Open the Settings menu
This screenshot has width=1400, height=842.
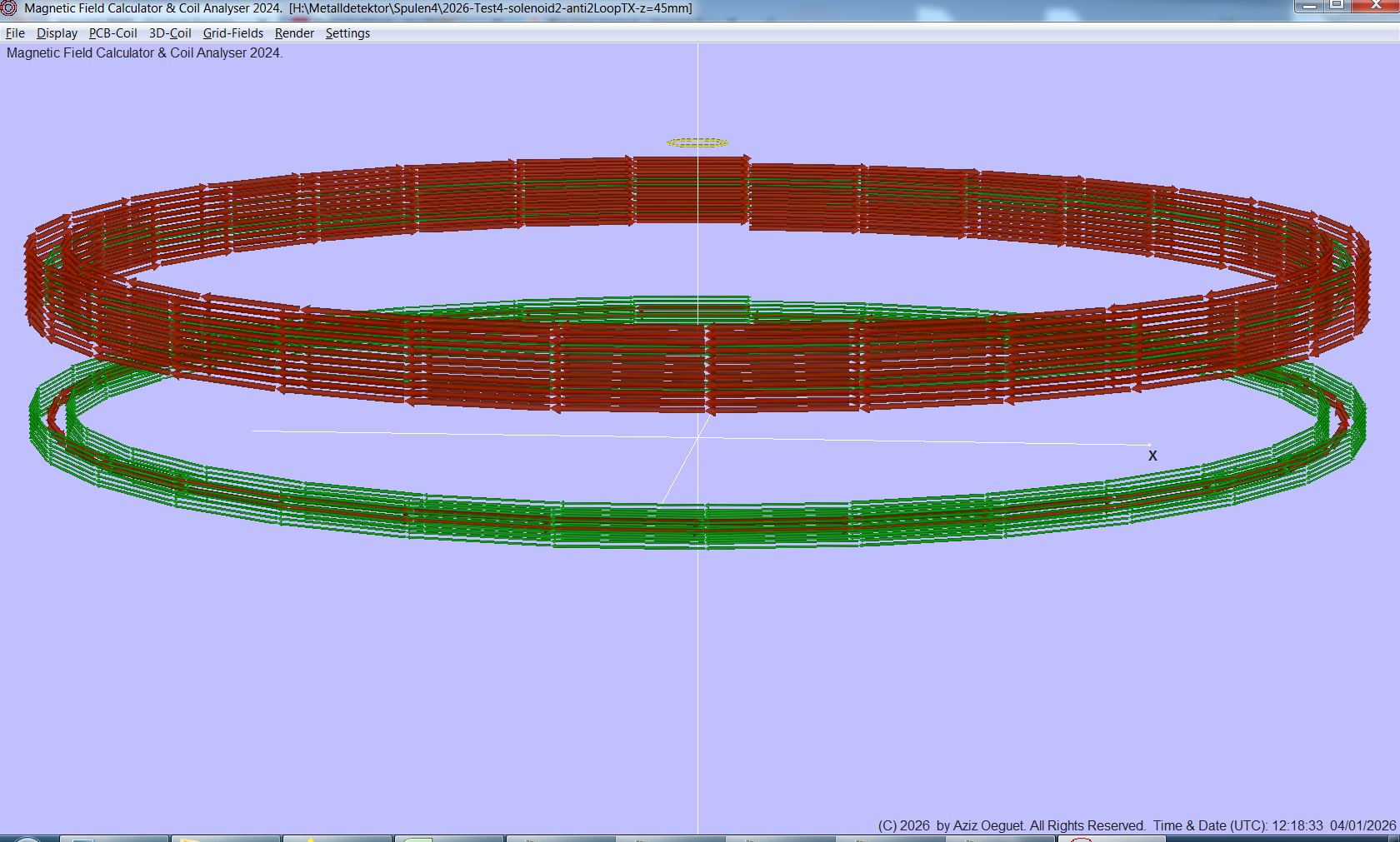click(347, 33)
